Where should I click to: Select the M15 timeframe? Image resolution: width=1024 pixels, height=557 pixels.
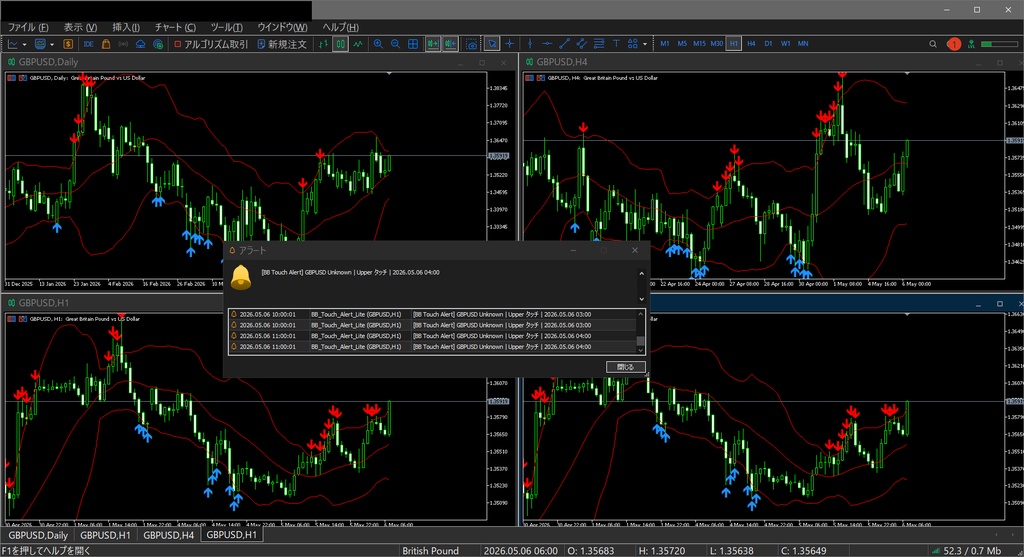coord(699,44)
